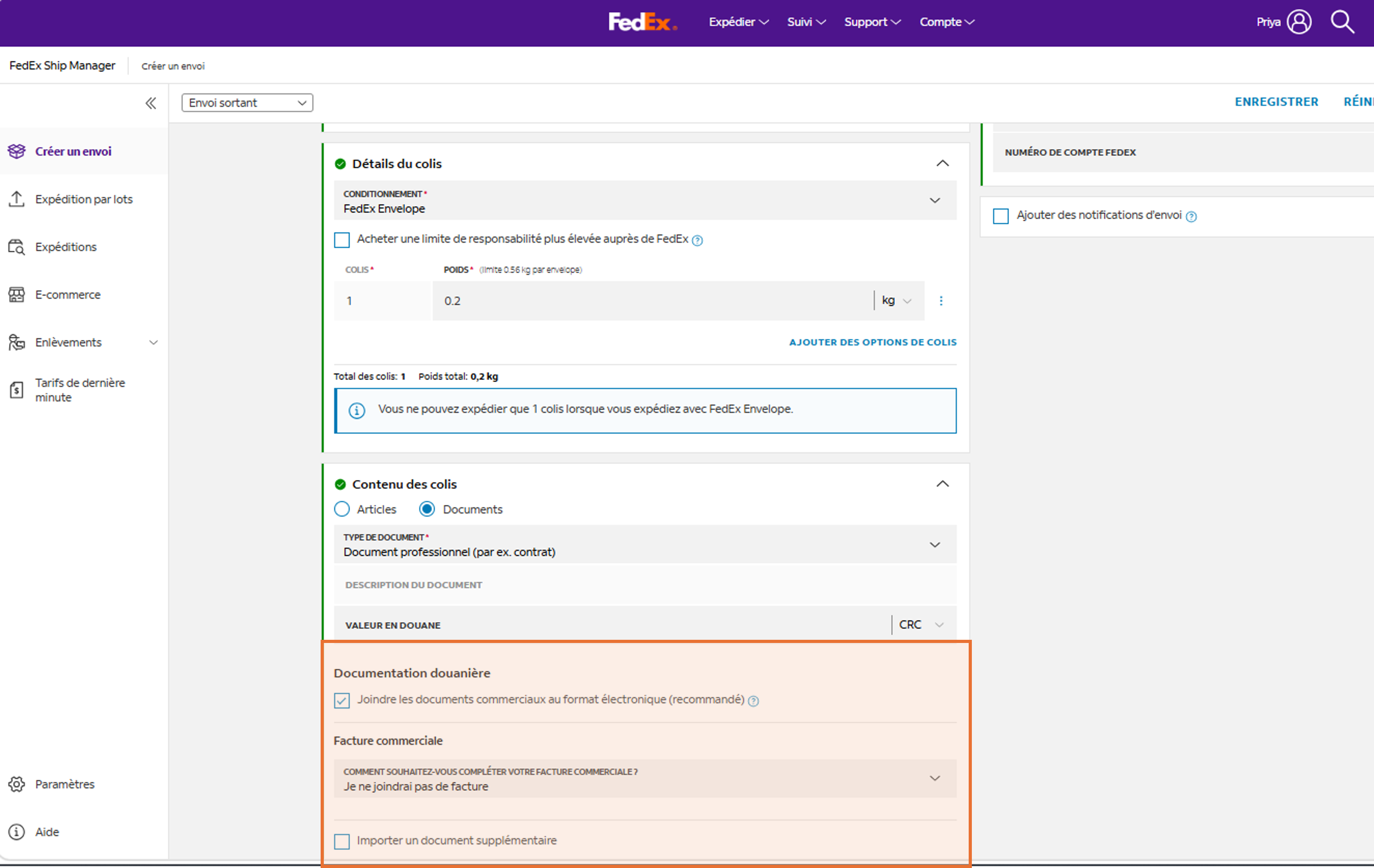Open the facture commerciale completion dropdown
The width and height of the screenshot is (1374, 868).
(x=645, y=778)
